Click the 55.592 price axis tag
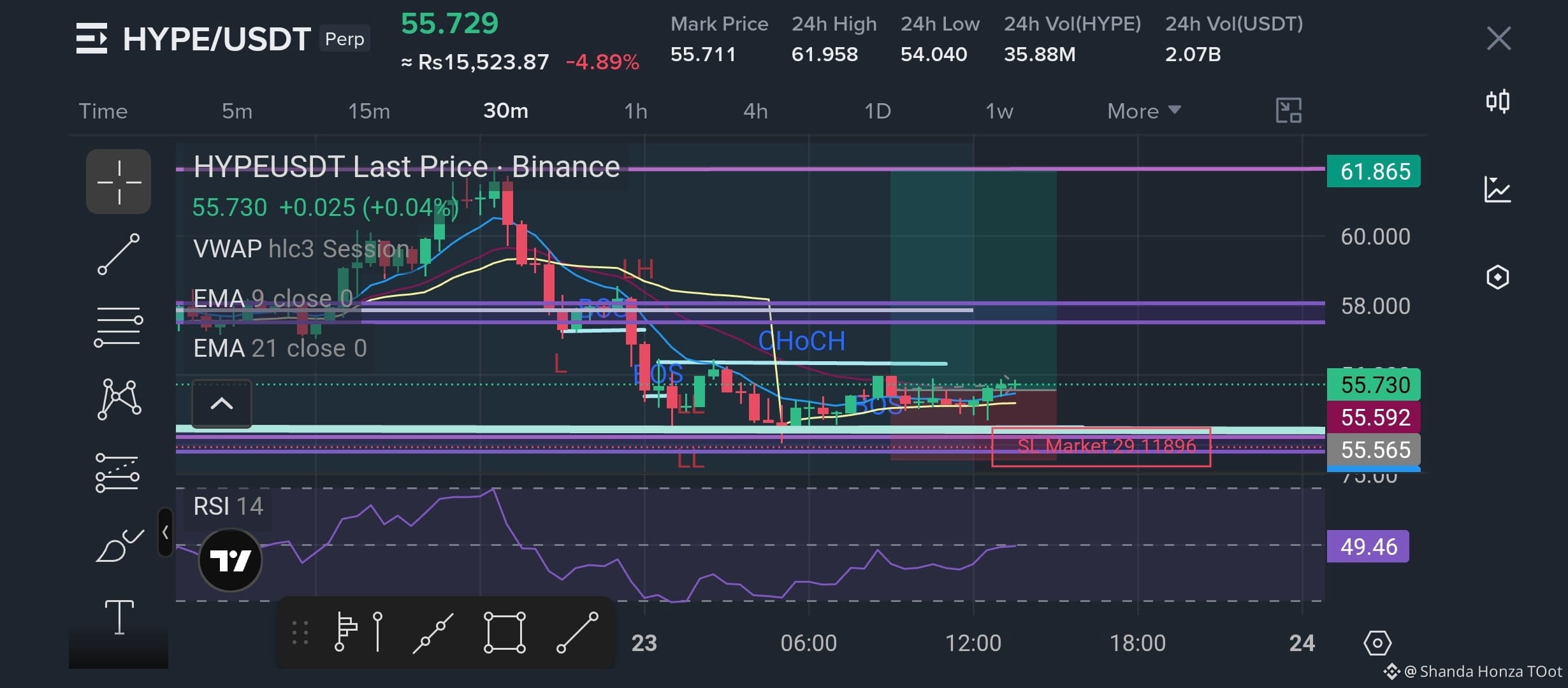Screen dimensions: 1568x688 [1374, 417]
